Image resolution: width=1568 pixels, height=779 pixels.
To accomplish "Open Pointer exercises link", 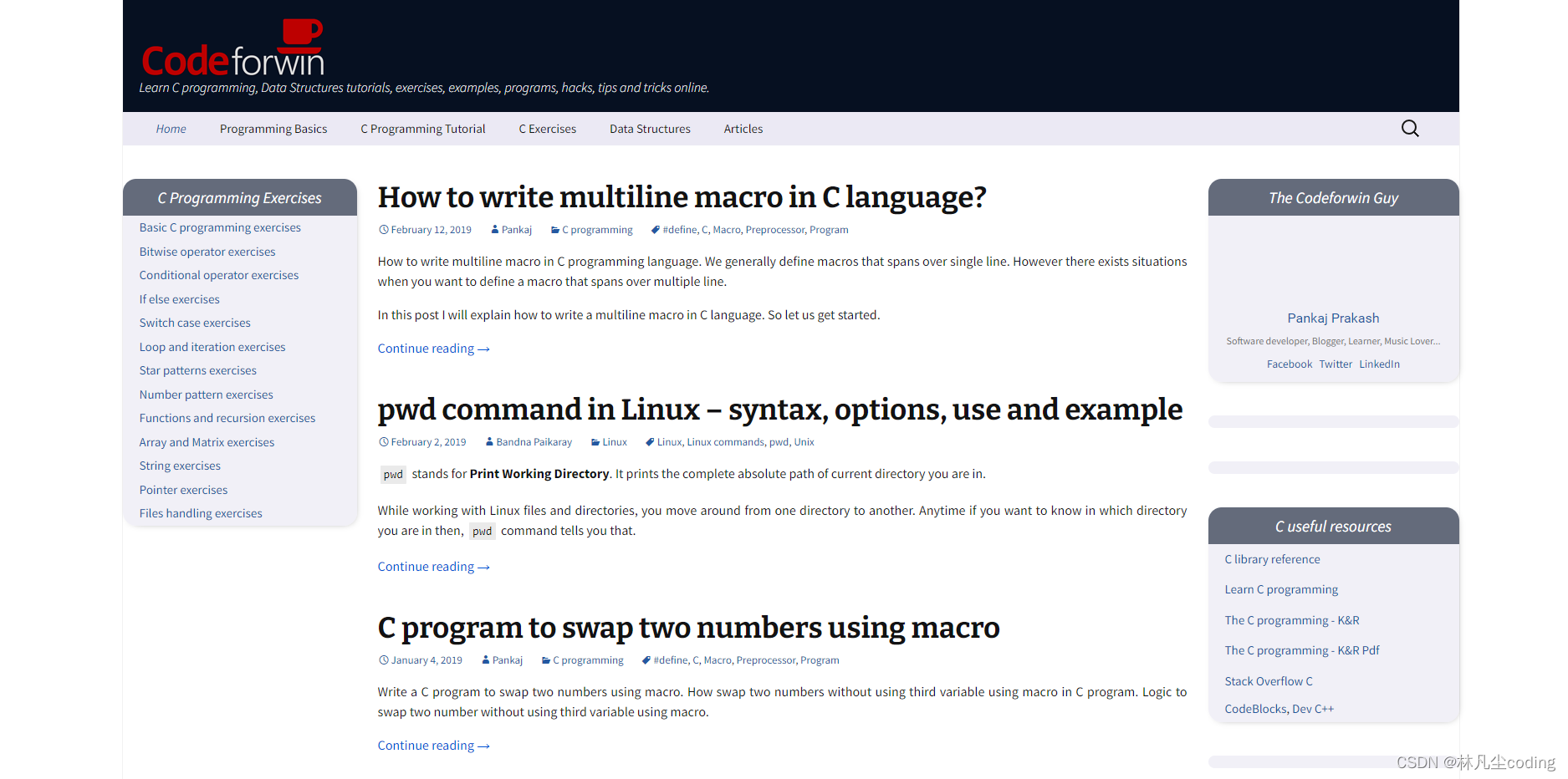I will [183, 490].
